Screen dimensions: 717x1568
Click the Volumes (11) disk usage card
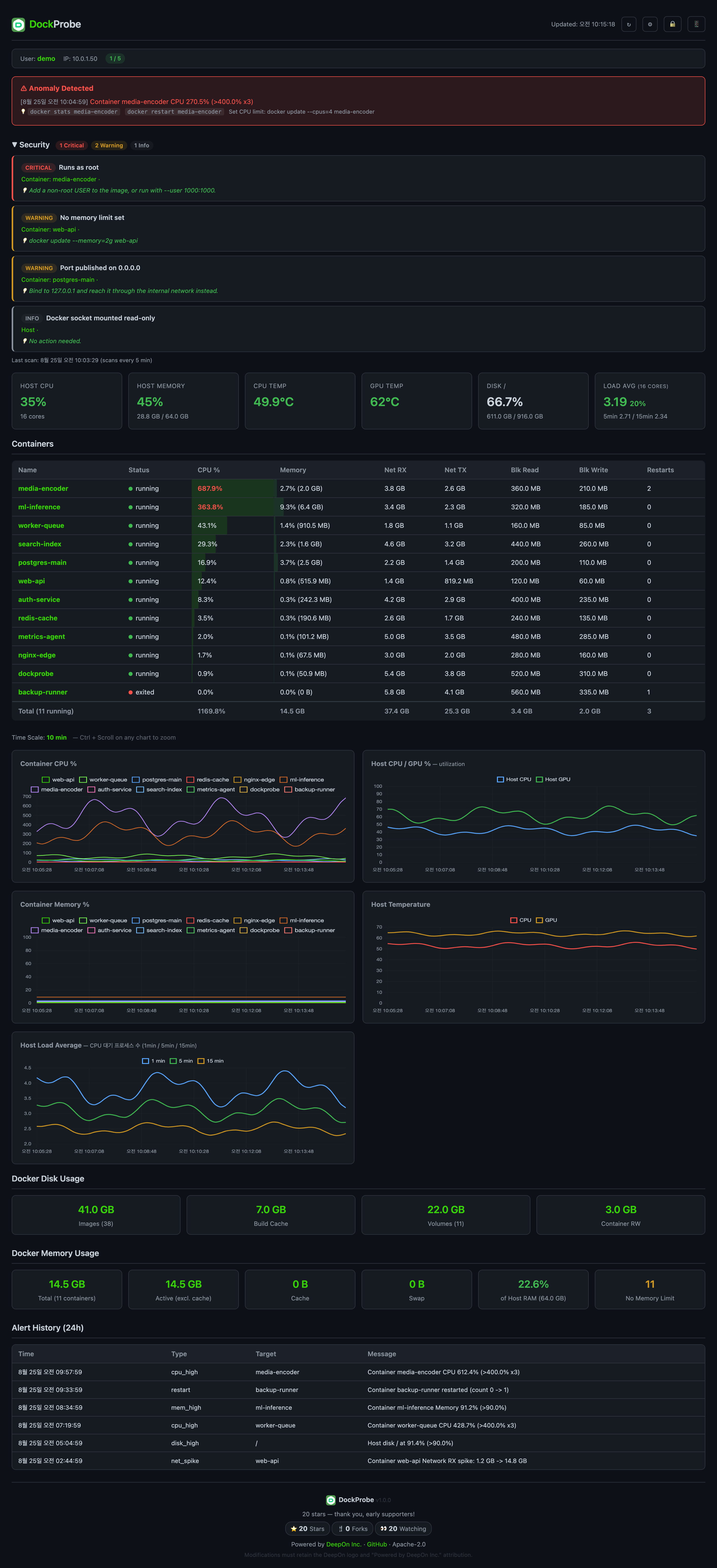tap(445, 1215)
